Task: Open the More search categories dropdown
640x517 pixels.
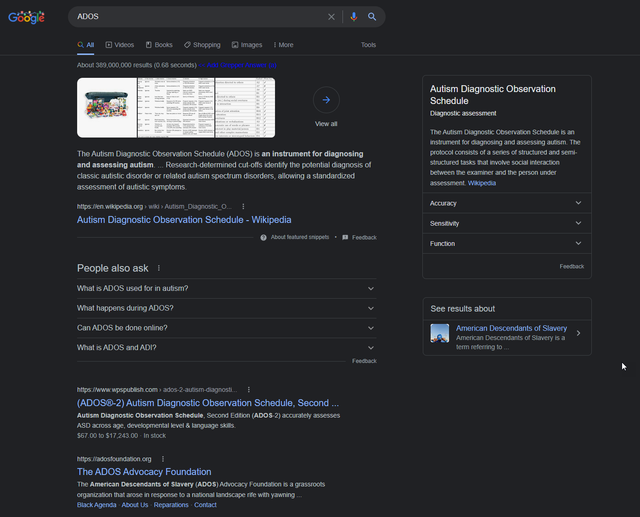Action: (x=283, y=45)
